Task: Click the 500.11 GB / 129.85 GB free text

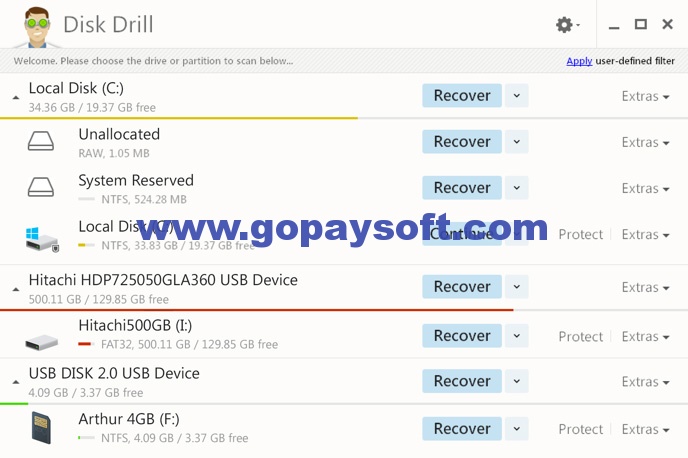Action: coord(99,300)
